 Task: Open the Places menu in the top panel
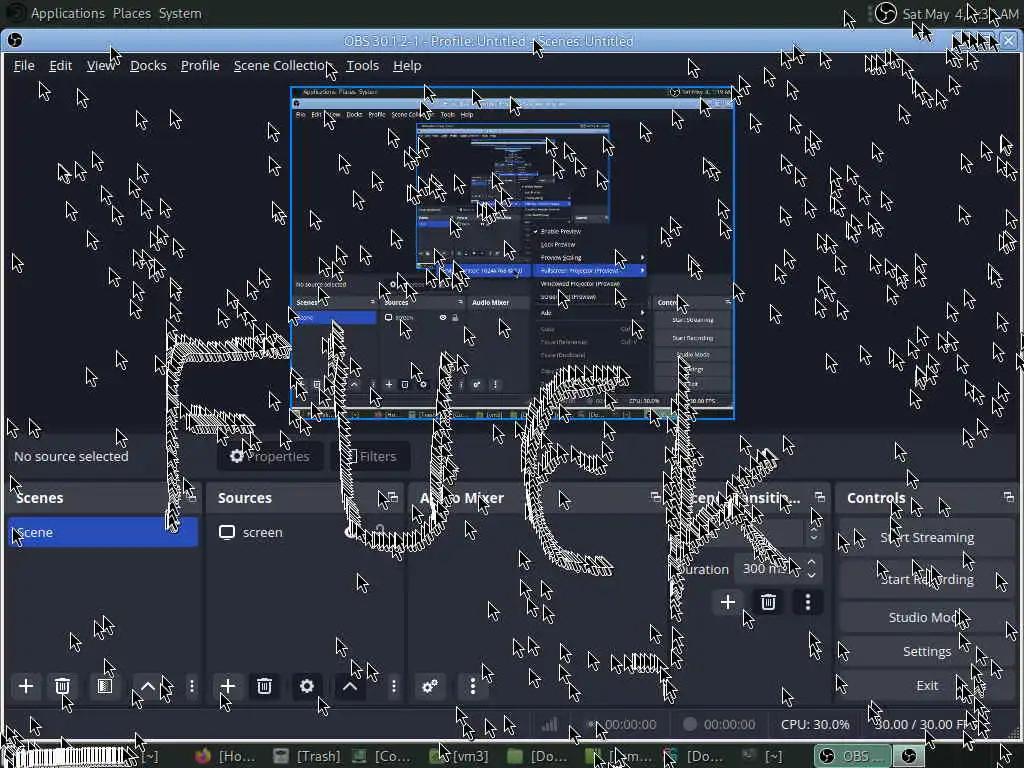pyautogui.click(x=131, y=13)
